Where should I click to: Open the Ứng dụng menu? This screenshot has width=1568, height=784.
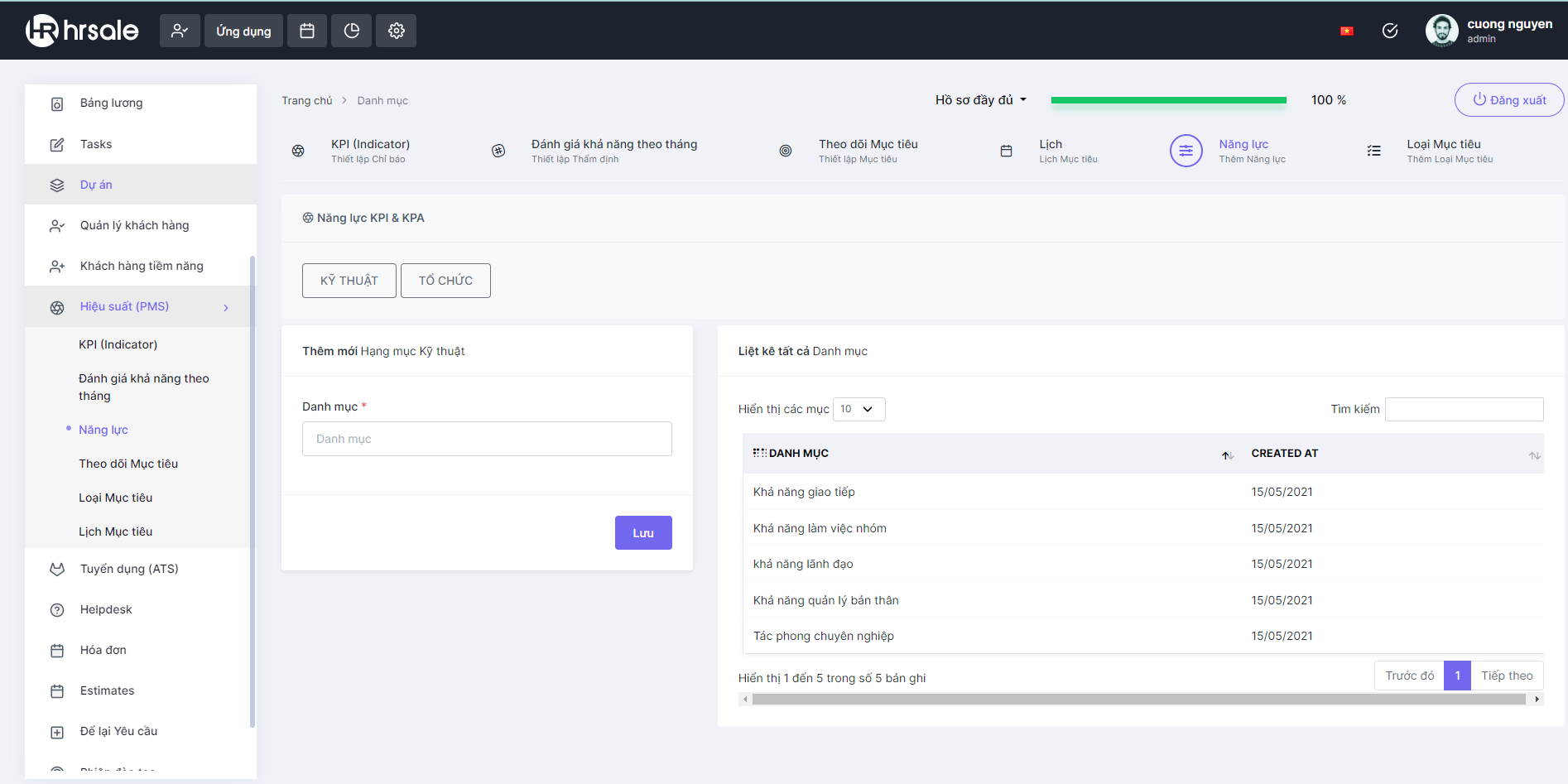pos(243,31)
